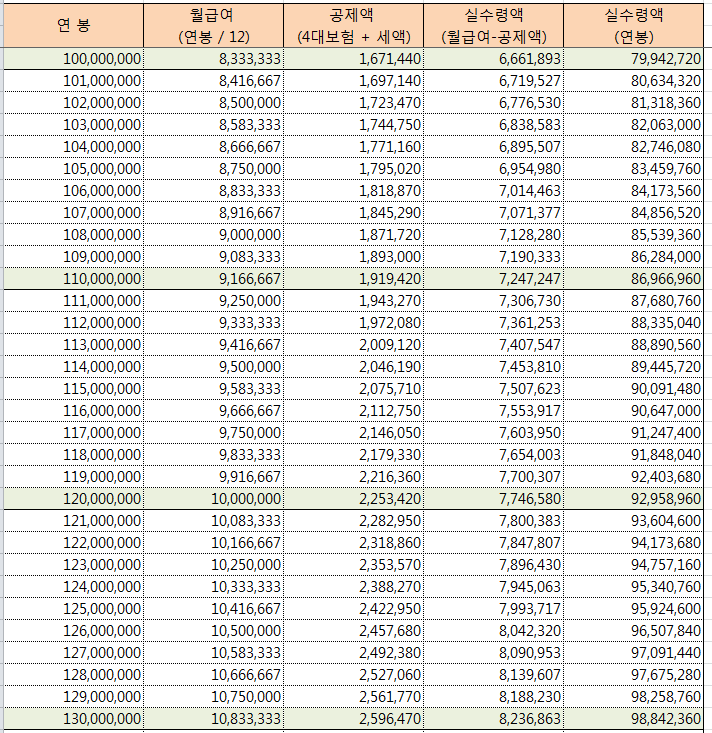Screen dimensions: 712x733
Task: Click annual net 81,318,360
Action: (x=633, y=103)
